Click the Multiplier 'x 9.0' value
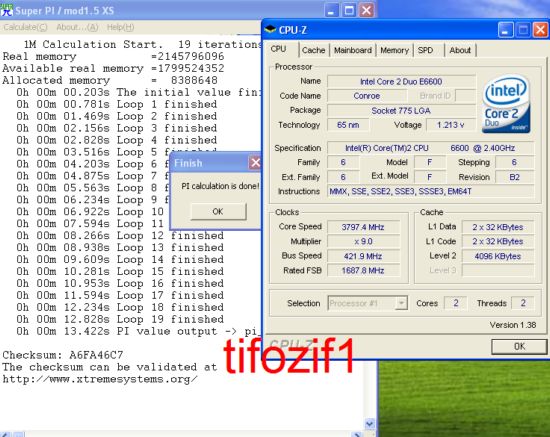 (x=363, y=241)
